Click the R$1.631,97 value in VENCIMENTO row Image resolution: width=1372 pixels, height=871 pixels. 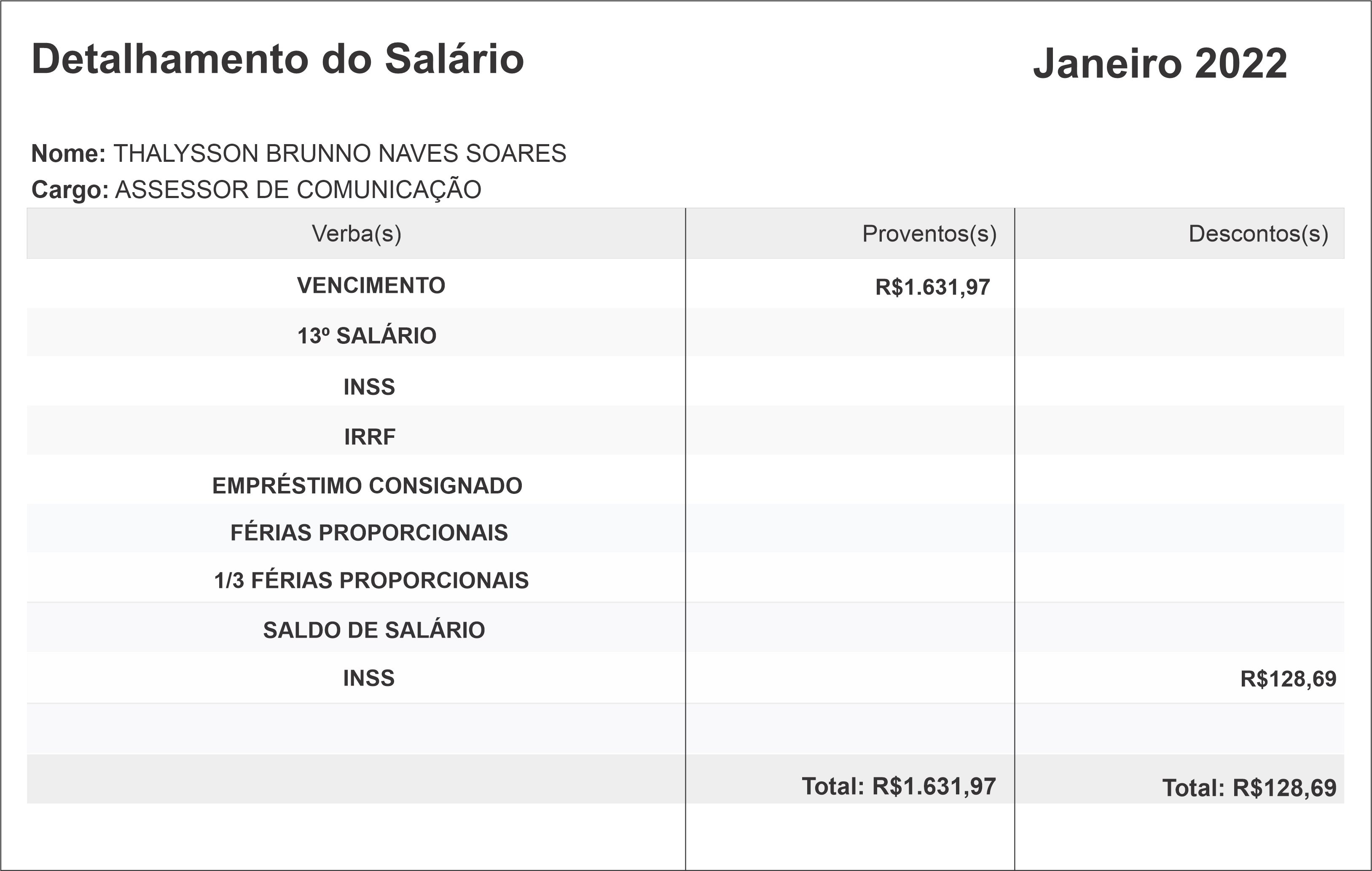[932, 287]
